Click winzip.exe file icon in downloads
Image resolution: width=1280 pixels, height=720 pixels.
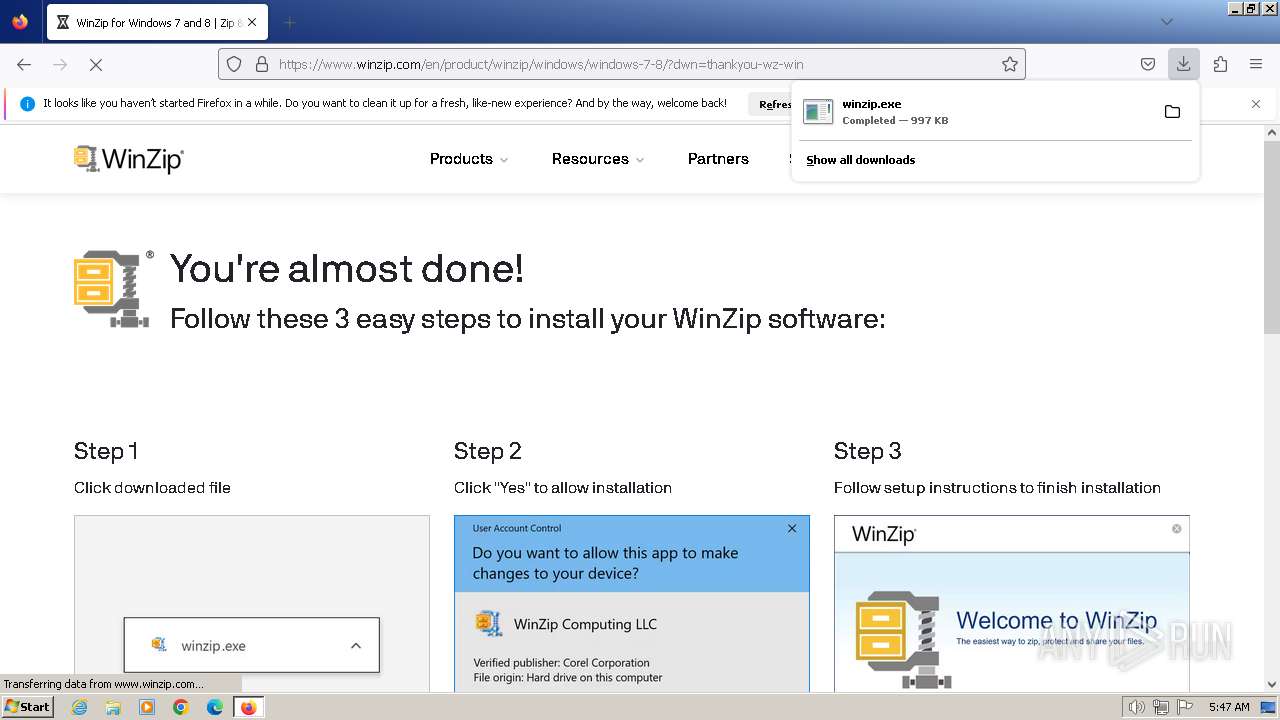point(818,111)
